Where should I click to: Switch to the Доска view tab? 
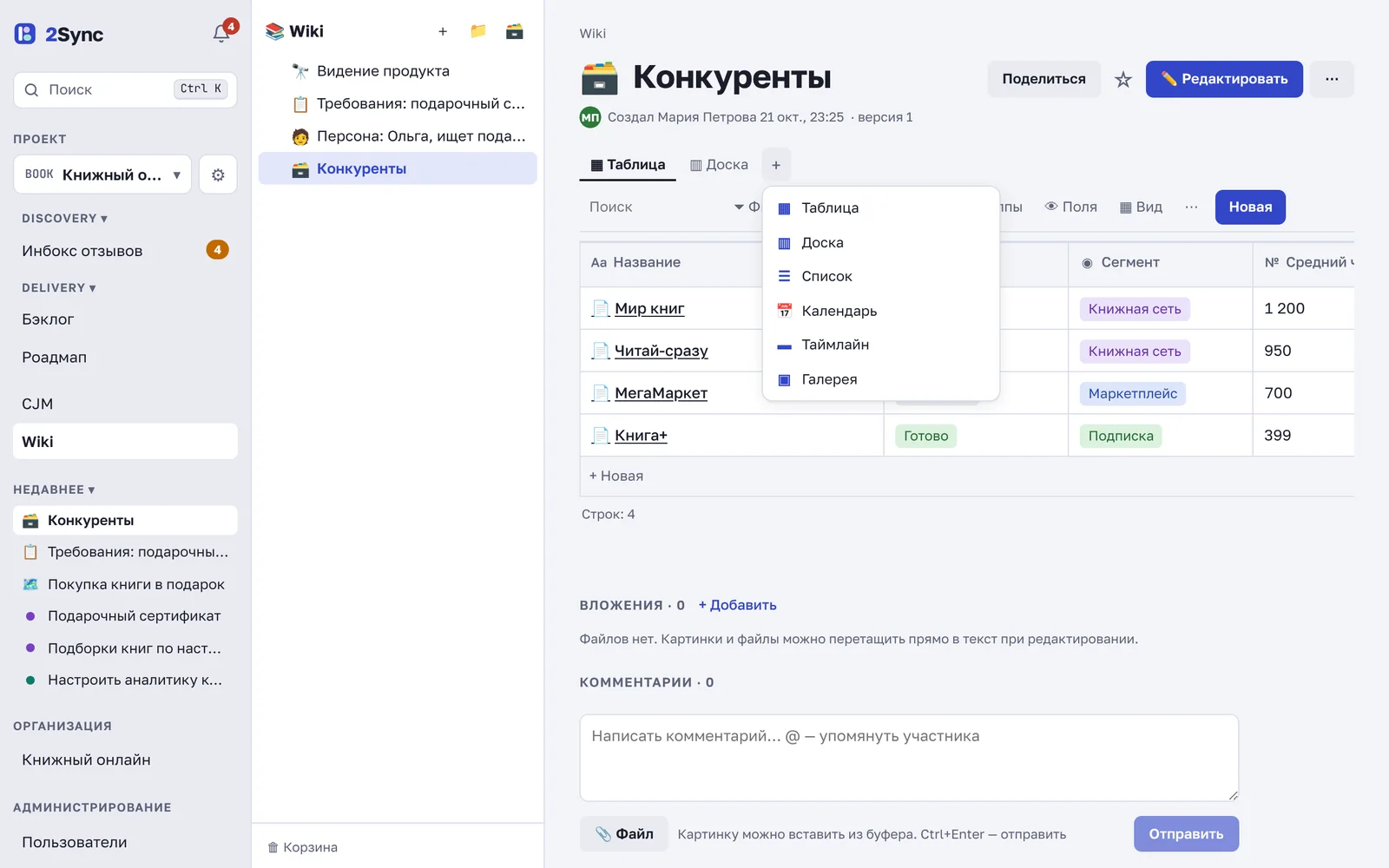click(x=719, y=165)
